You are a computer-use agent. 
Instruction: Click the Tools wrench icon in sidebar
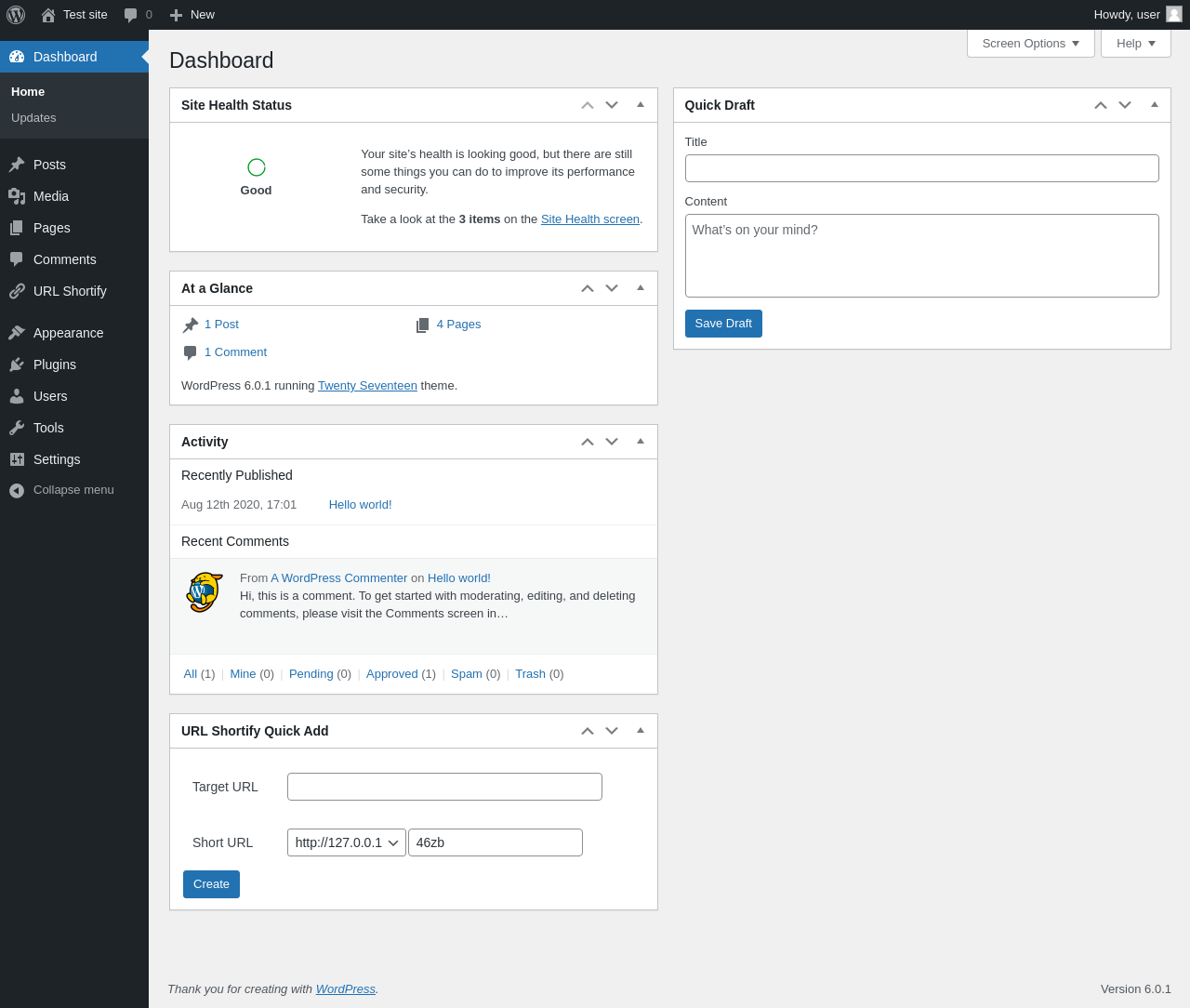click(17, 428)
